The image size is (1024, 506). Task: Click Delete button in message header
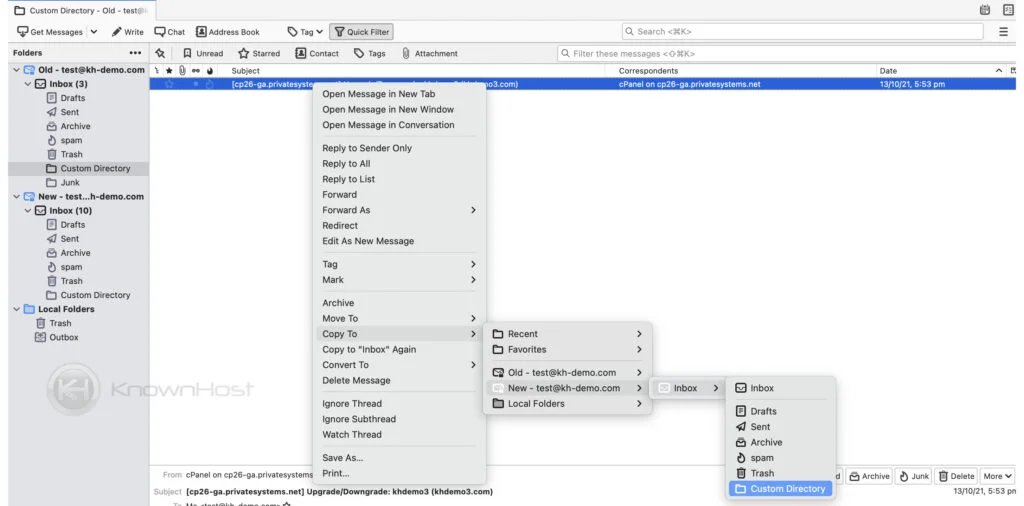tap(957, 477)
